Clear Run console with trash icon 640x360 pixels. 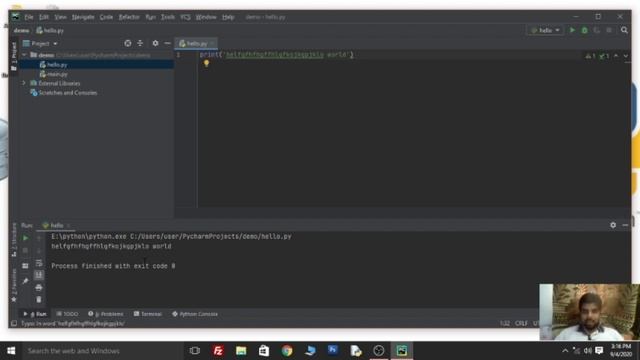[39, 300]
